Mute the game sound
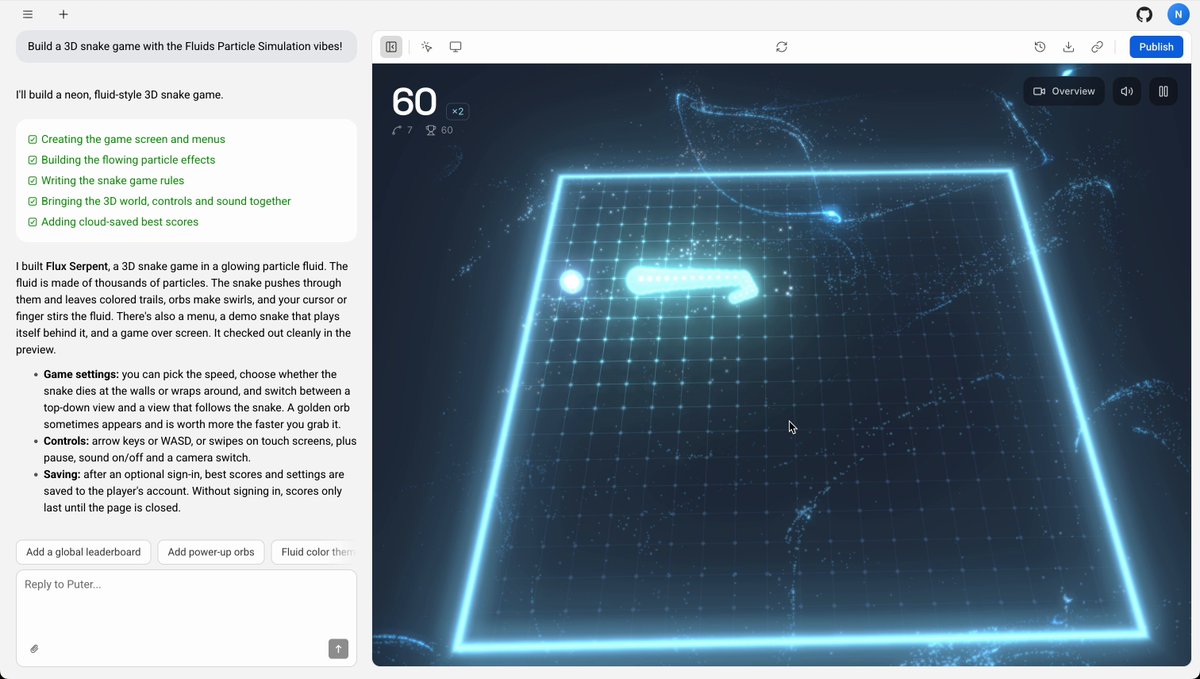 coord(1127,91)
